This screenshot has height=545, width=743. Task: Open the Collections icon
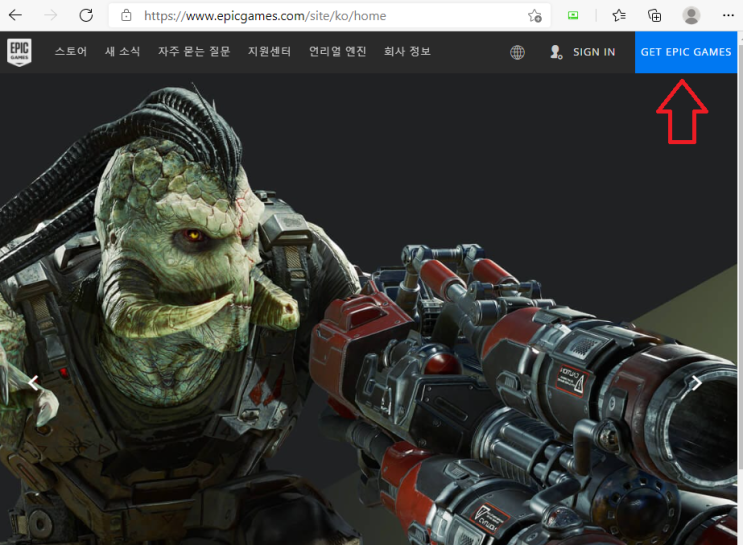654,16
